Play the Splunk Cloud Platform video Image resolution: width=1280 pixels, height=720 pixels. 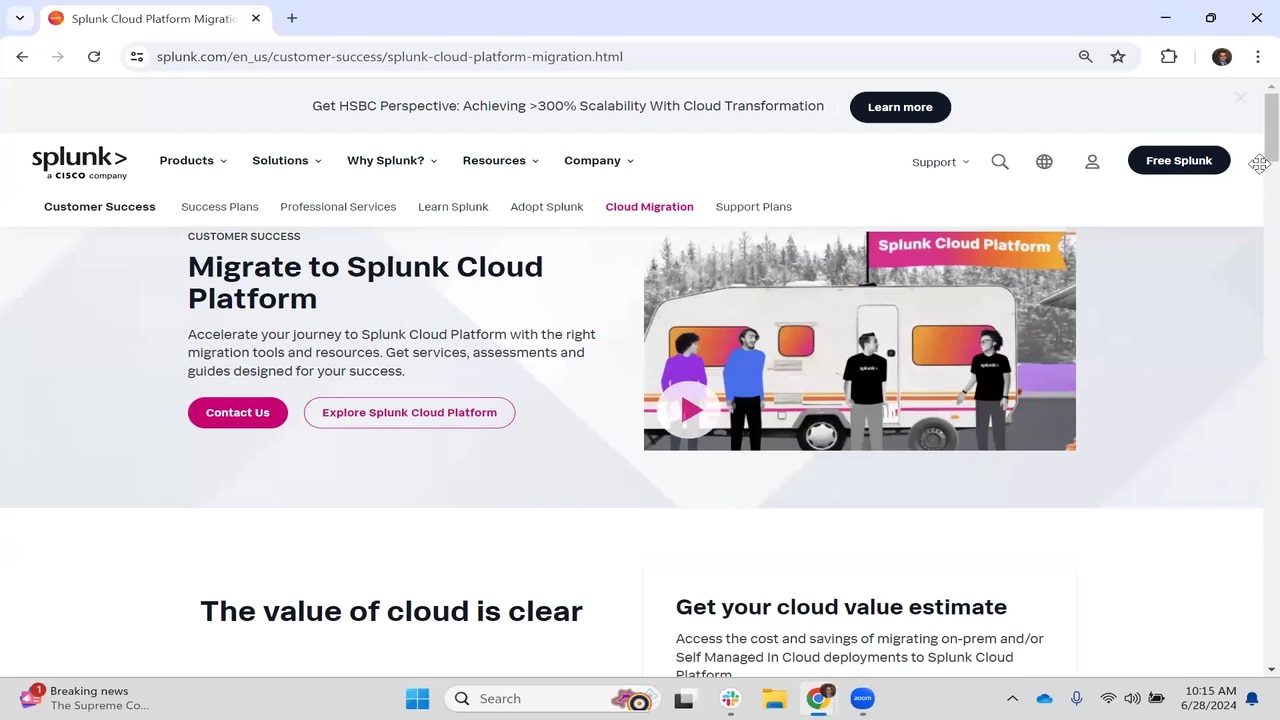(691, 410)
